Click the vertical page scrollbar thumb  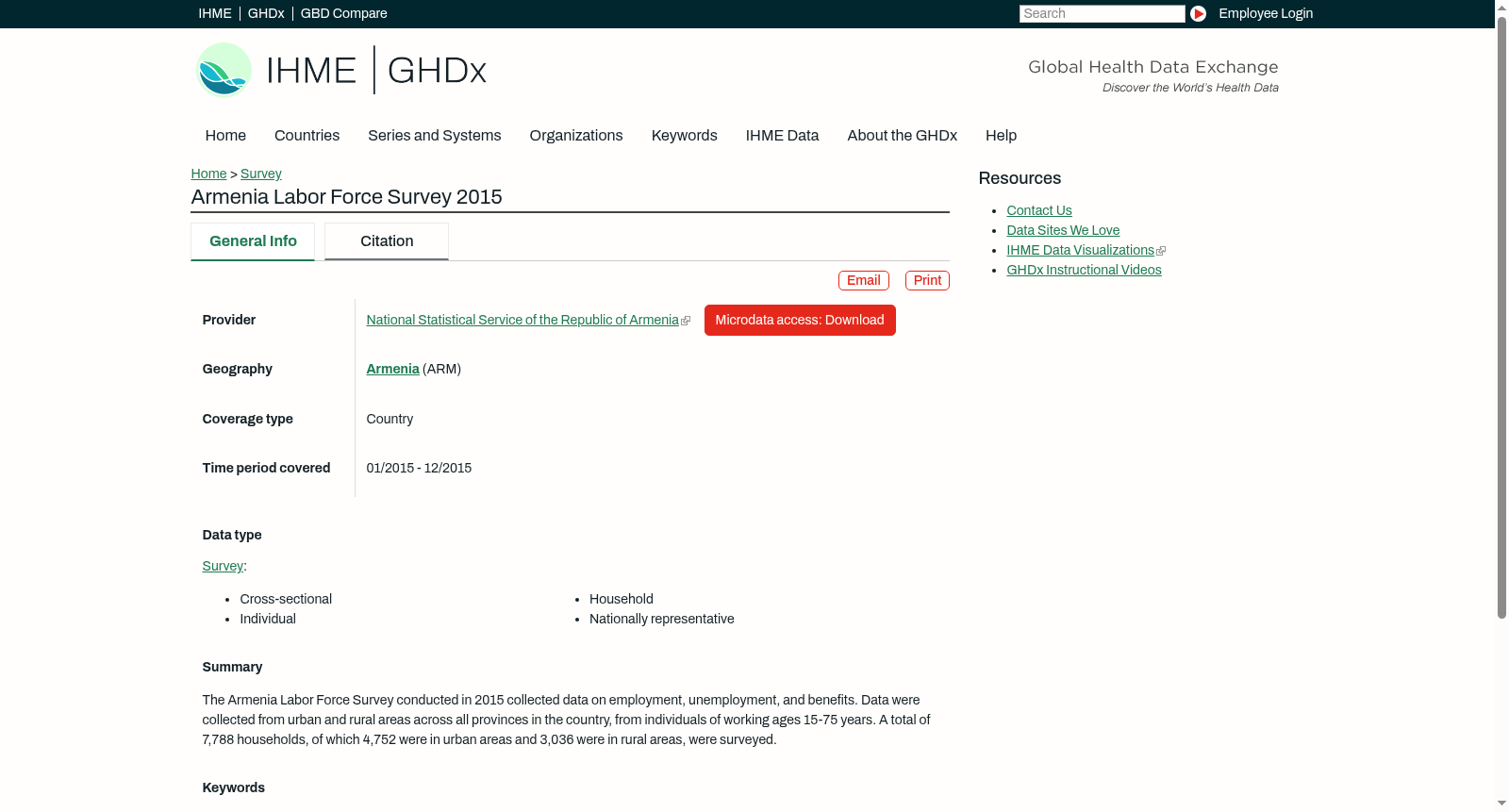[1501, 318]
